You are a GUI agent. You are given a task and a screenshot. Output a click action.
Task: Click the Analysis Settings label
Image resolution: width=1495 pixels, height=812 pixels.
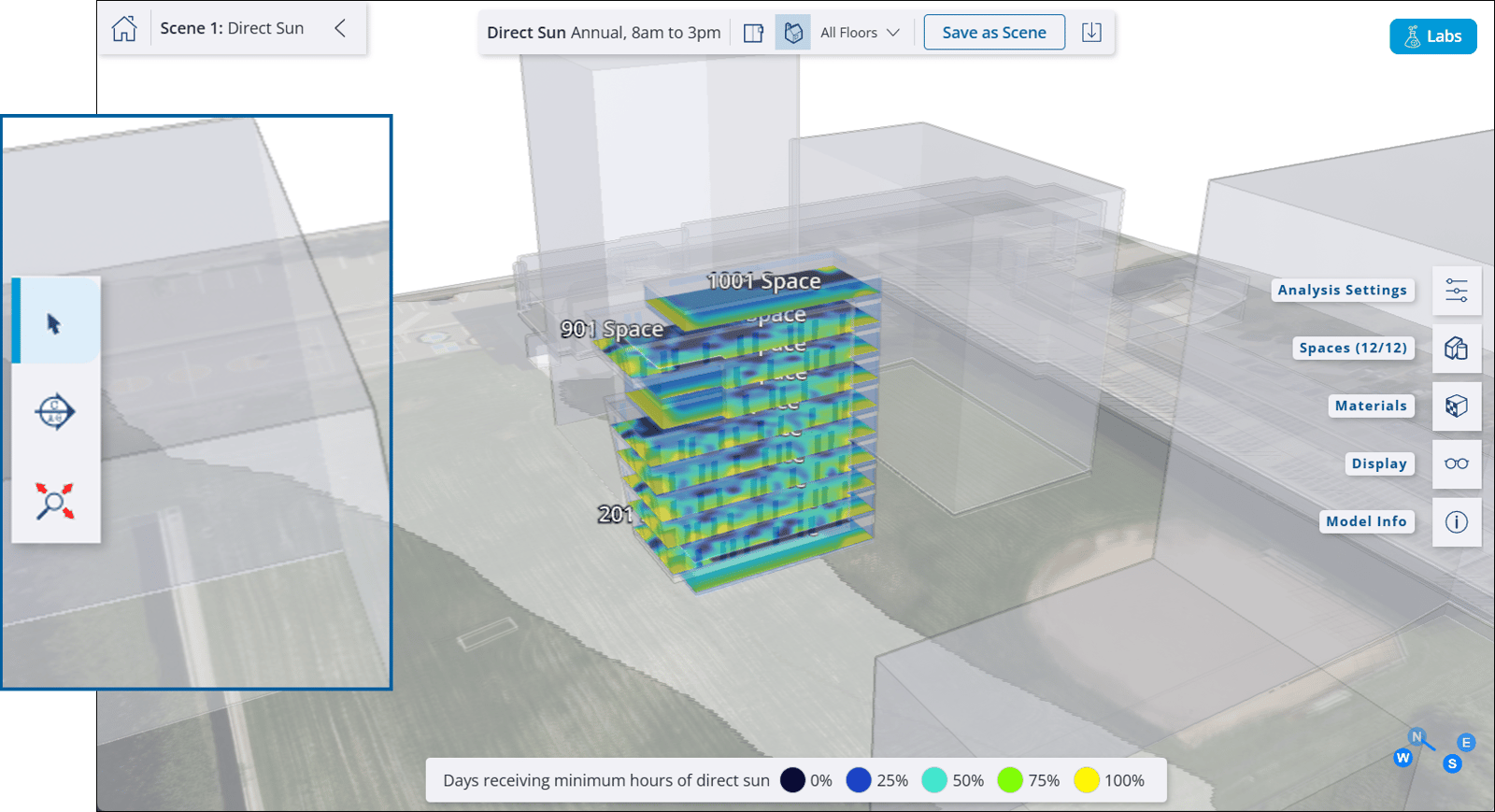pyautogui.click(x=1342, y=291)
